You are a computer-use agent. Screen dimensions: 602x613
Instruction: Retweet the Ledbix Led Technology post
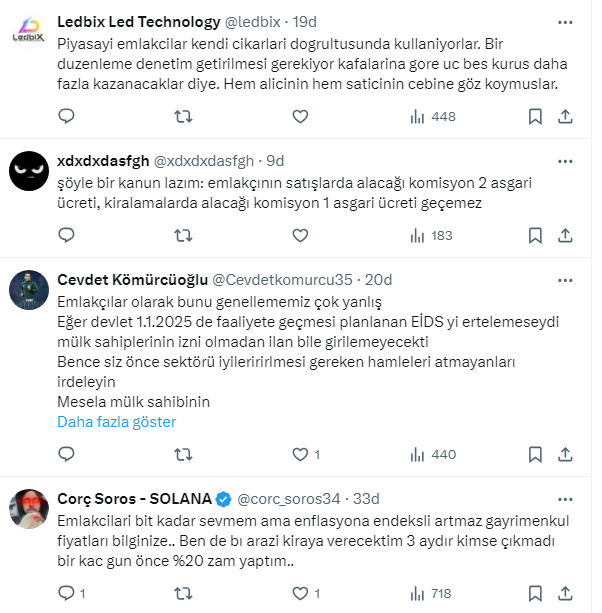(x=184, y=117)
